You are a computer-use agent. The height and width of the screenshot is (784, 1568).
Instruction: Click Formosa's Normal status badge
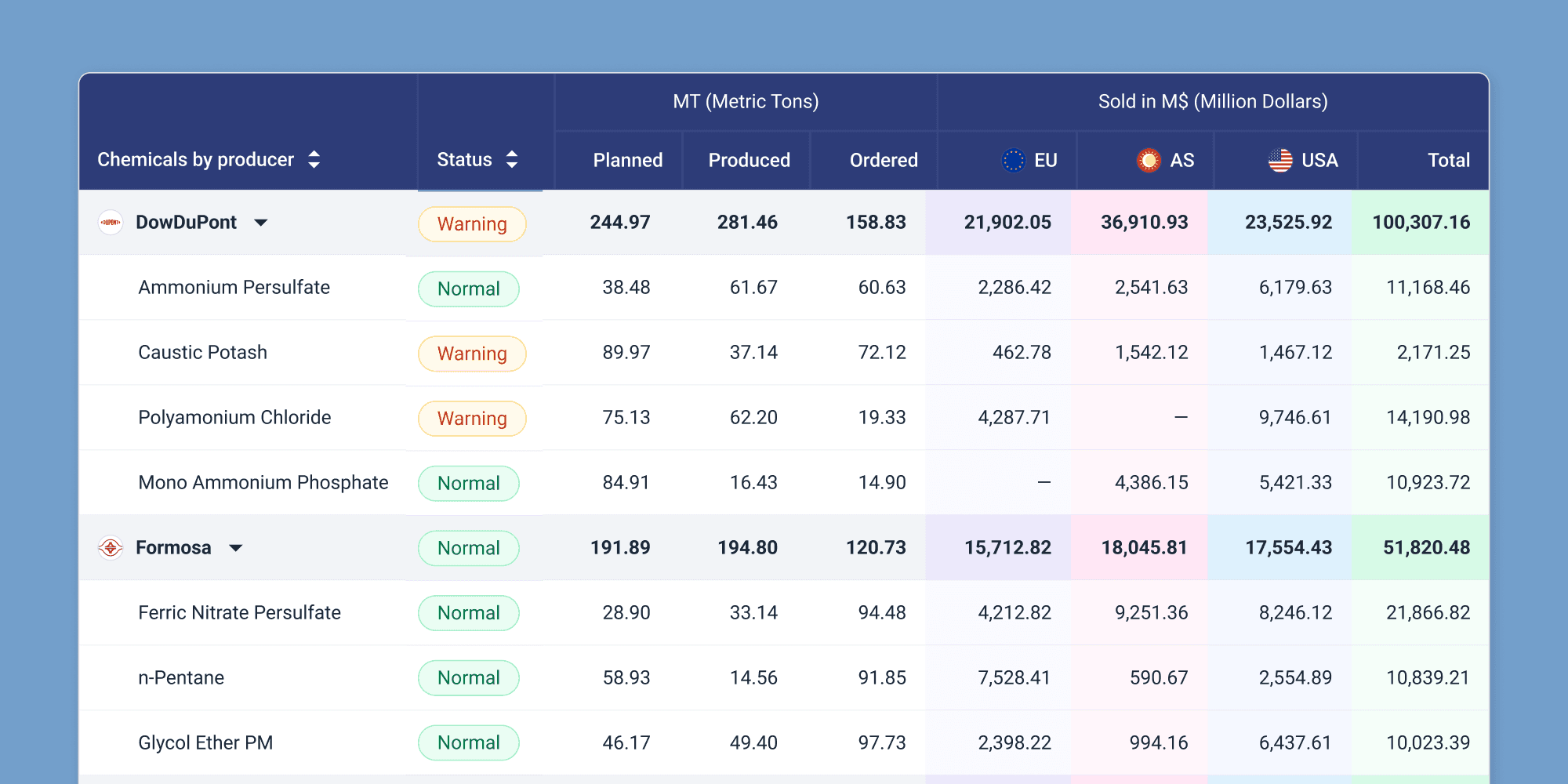(x=469, y=548)
